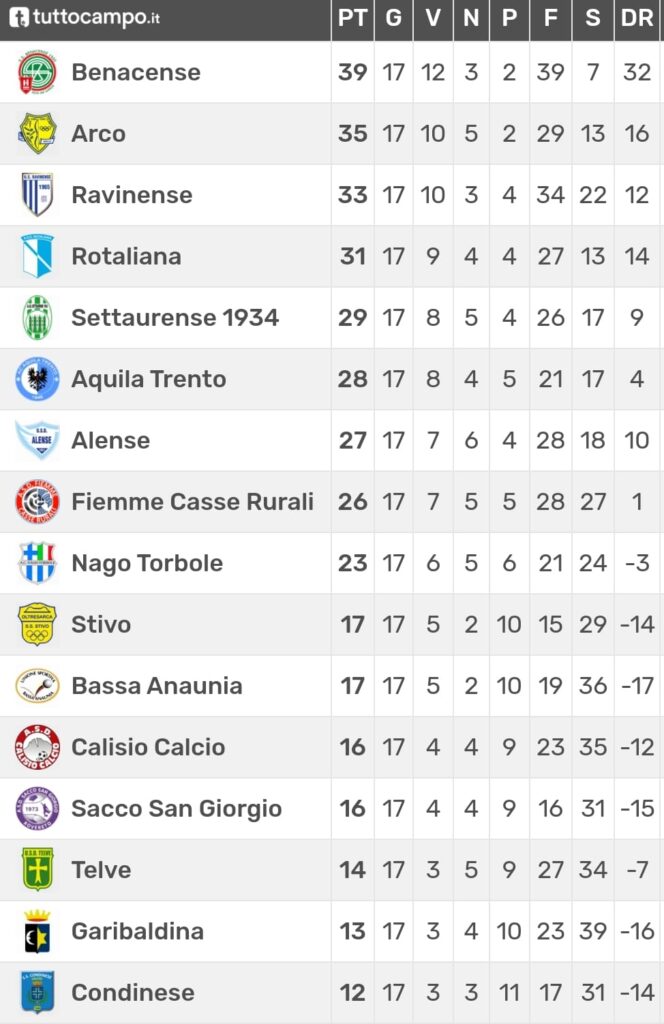The height and width of the screenshot is (1024, 664).
Task: Open the Telve green cross crest
Action: tap(37, 870)
